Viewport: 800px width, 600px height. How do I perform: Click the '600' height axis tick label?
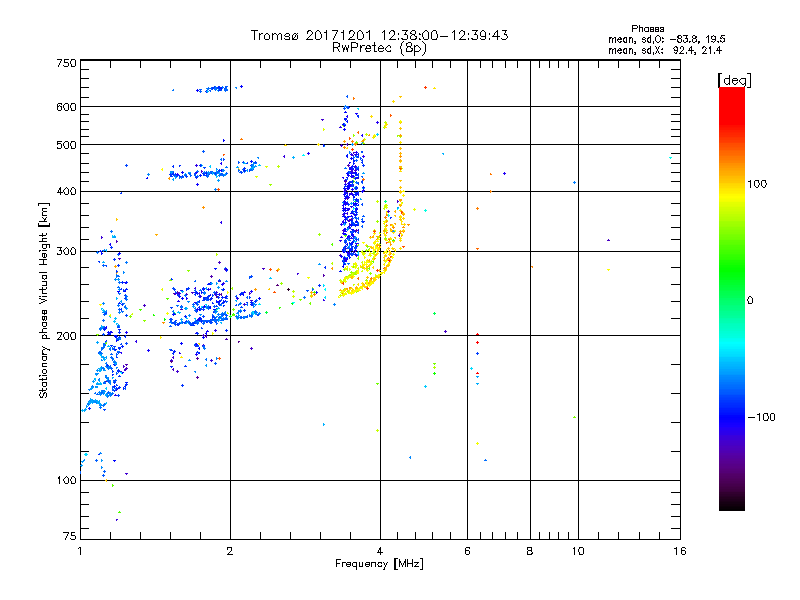pos(66,107)
